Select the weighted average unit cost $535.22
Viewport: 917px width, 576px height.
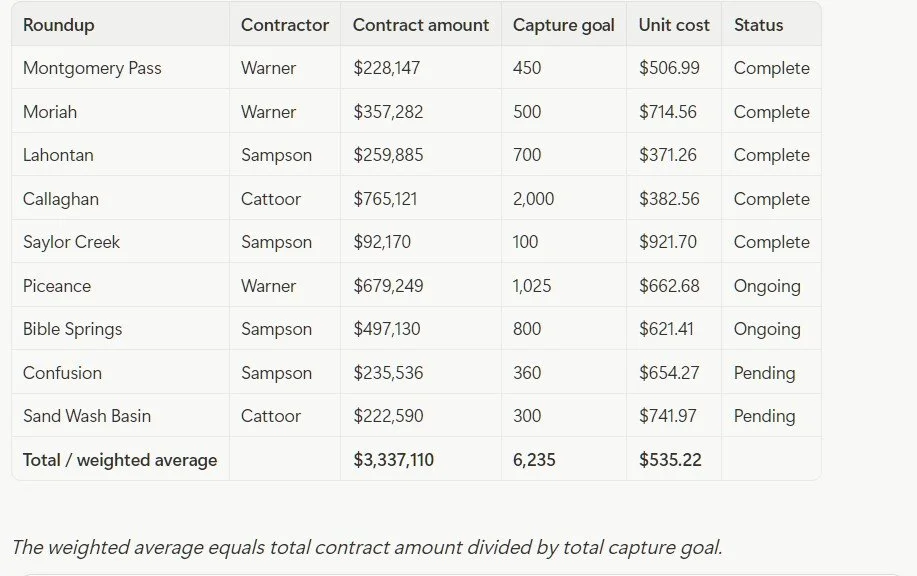tap(670, 460)
